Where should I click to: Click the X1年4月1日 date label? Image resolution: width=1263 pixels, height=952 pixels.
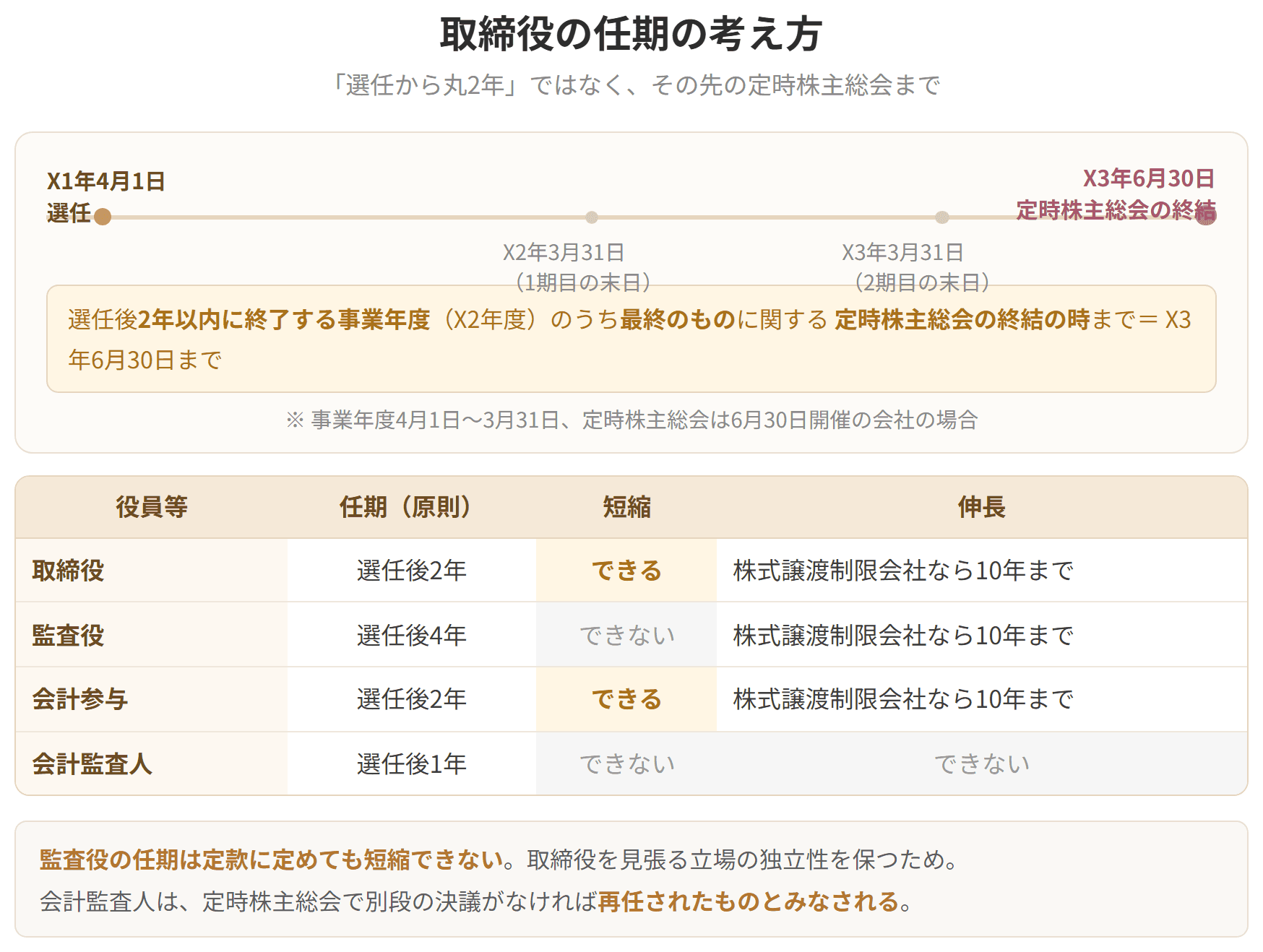[x=106, y=181]
